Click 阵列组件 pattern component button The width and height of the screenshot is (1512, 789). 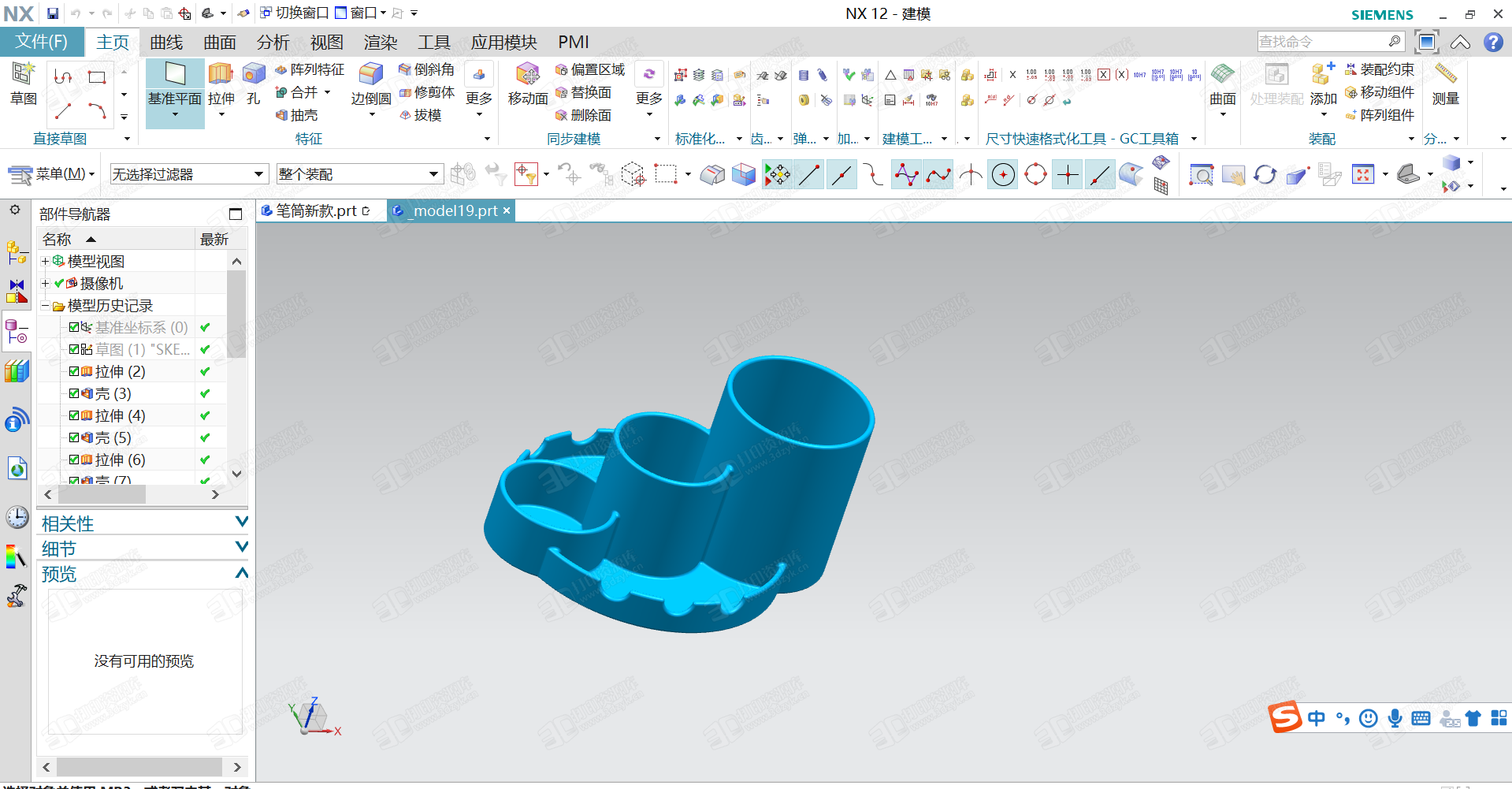click(1380, 115)
